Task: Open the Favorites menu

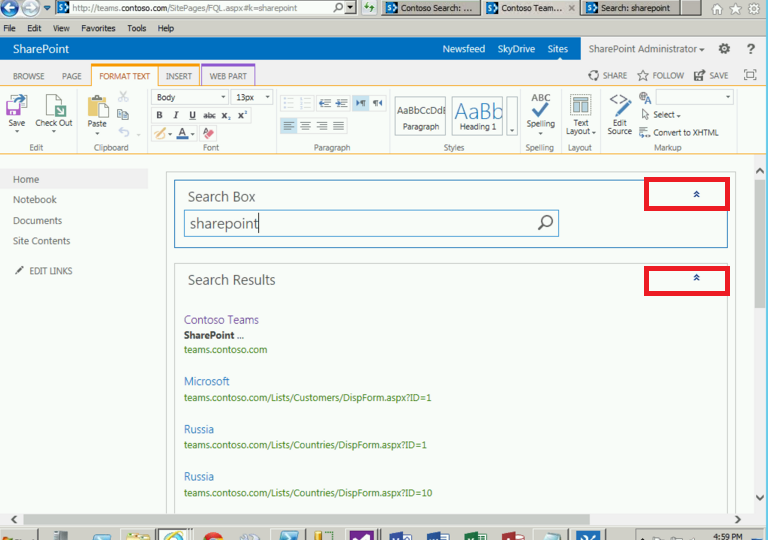Action: tap(98, 28)
